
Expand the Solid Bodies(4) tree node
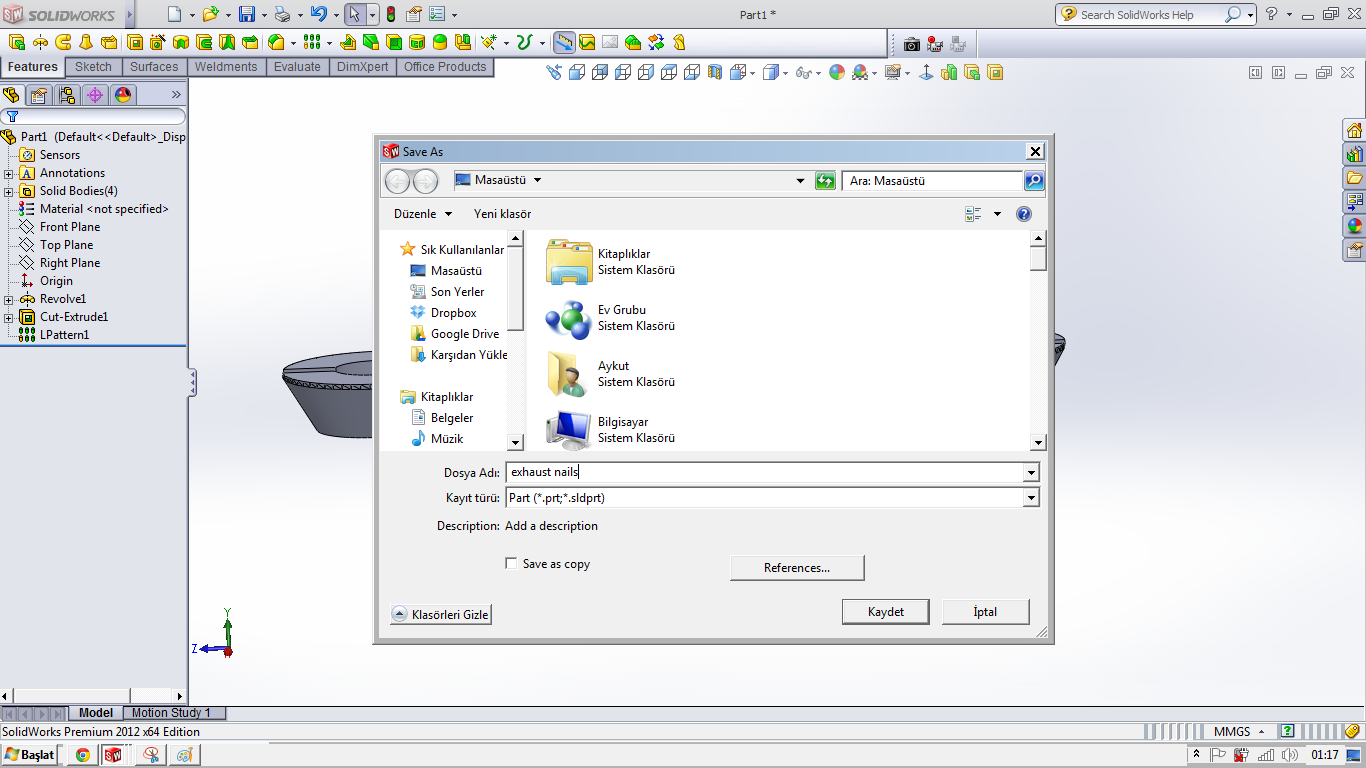(8, 191)
